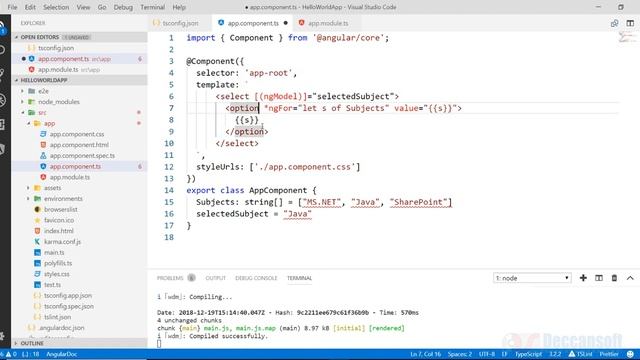Click the editor minimap
The height and width of the screenshot is (360, 640).
(x=627, y=38)
